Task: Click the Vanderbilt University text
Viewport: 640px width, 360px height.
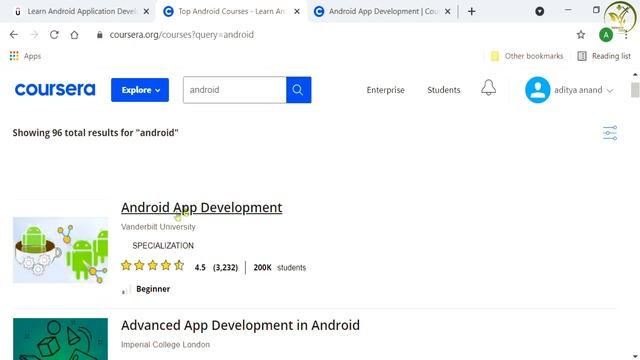Action: (x=158, y=227)
